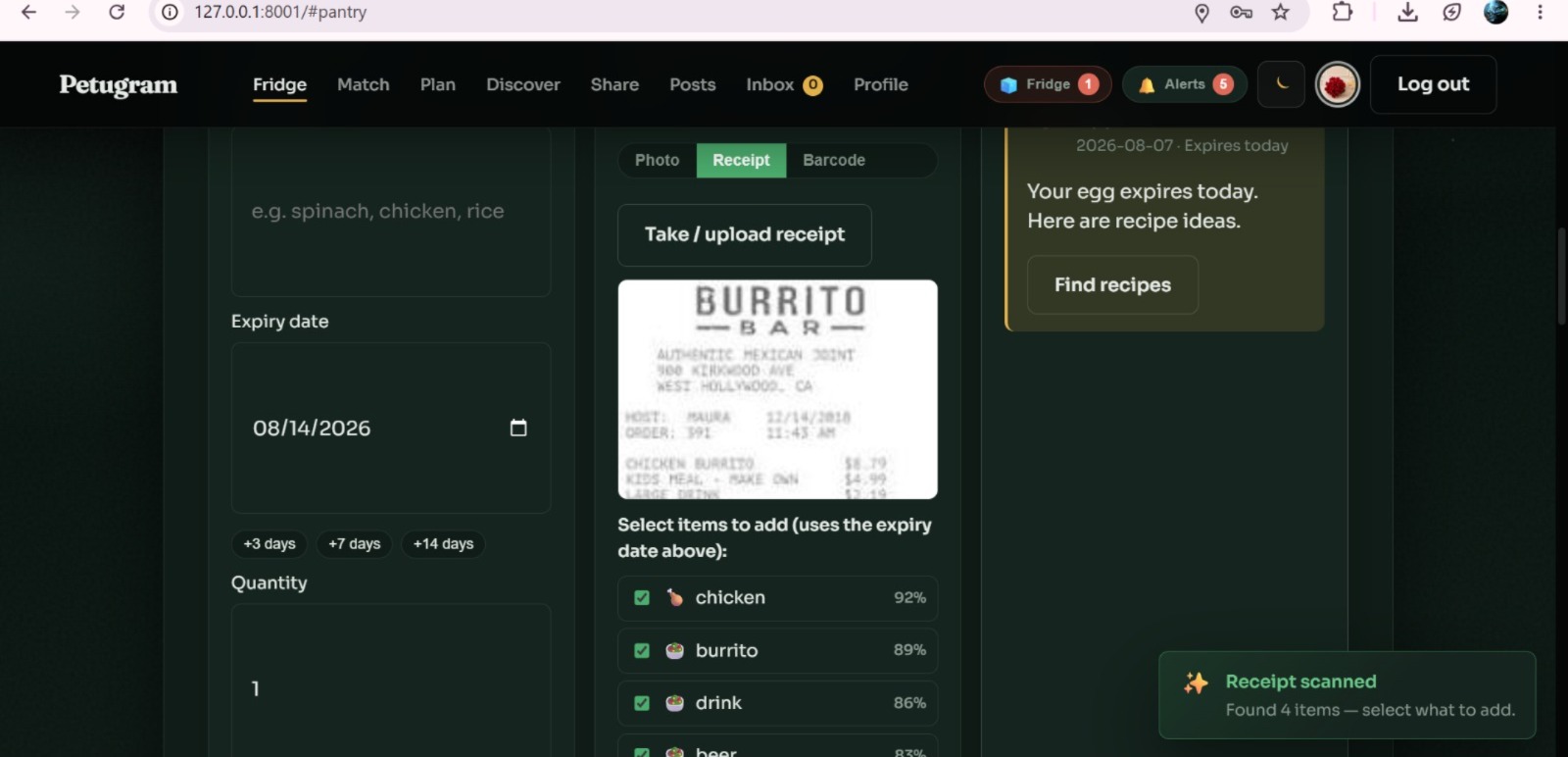Open the Burrito Bar receipt thumbnail

click(x=778, y=389)
